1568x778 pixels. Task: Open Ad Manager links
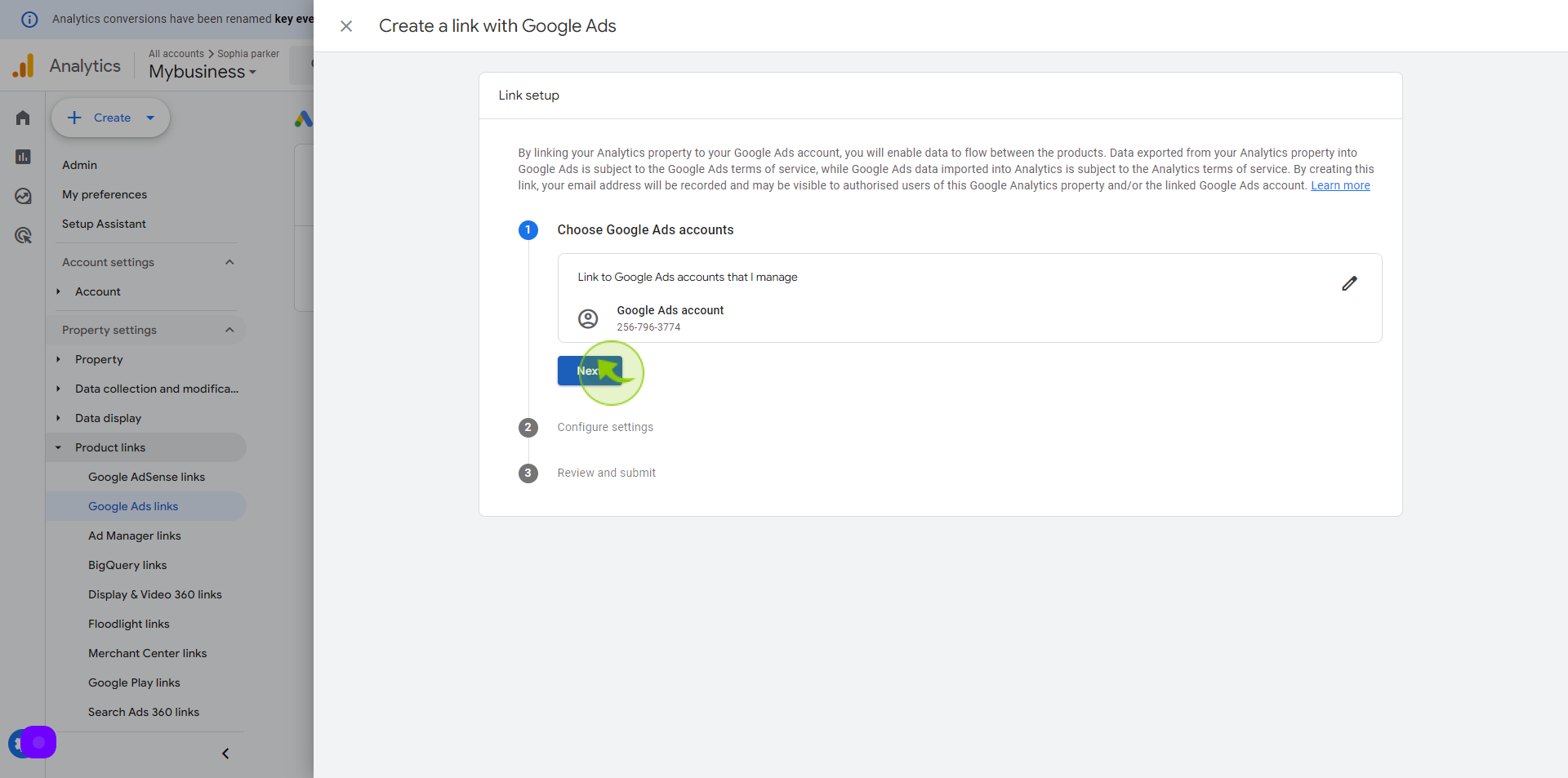[135, 536]
